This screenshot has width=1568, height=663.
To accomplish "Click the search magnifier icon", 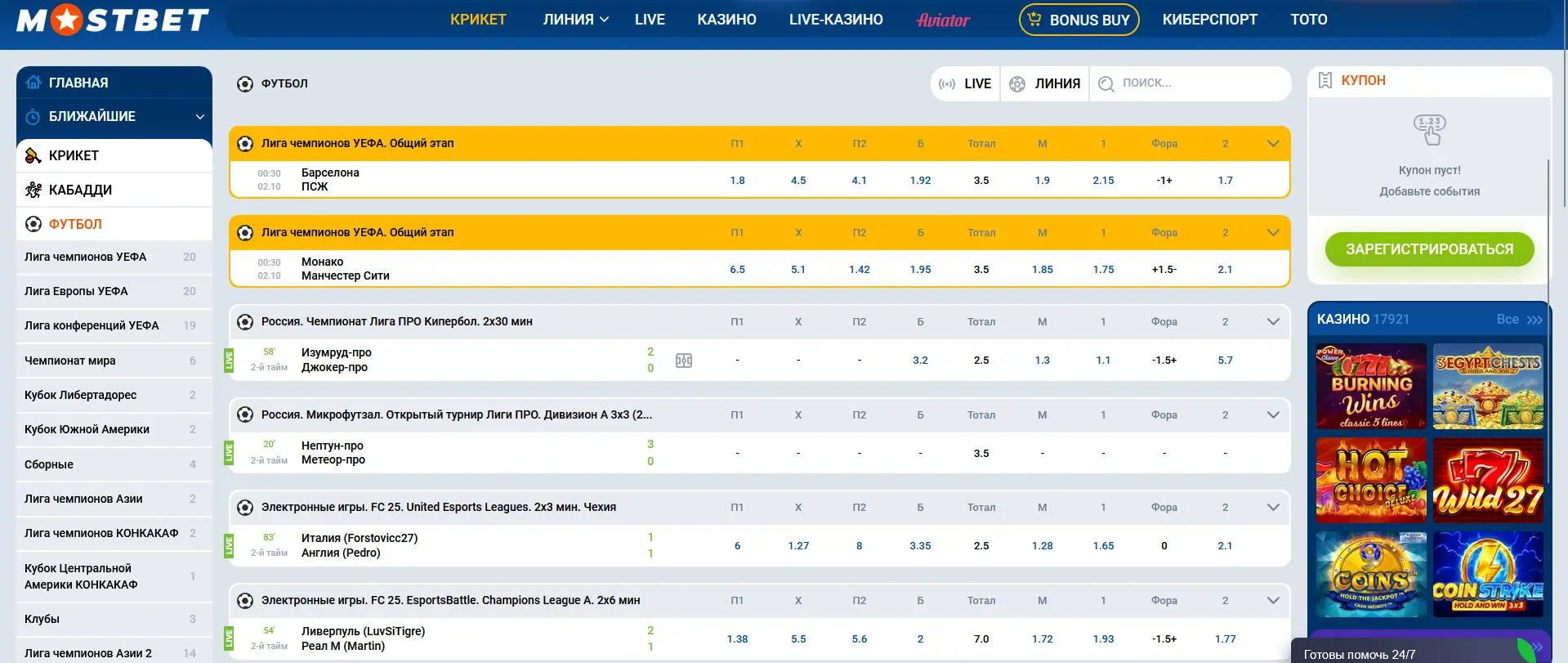I will [x=1106, y=83].
